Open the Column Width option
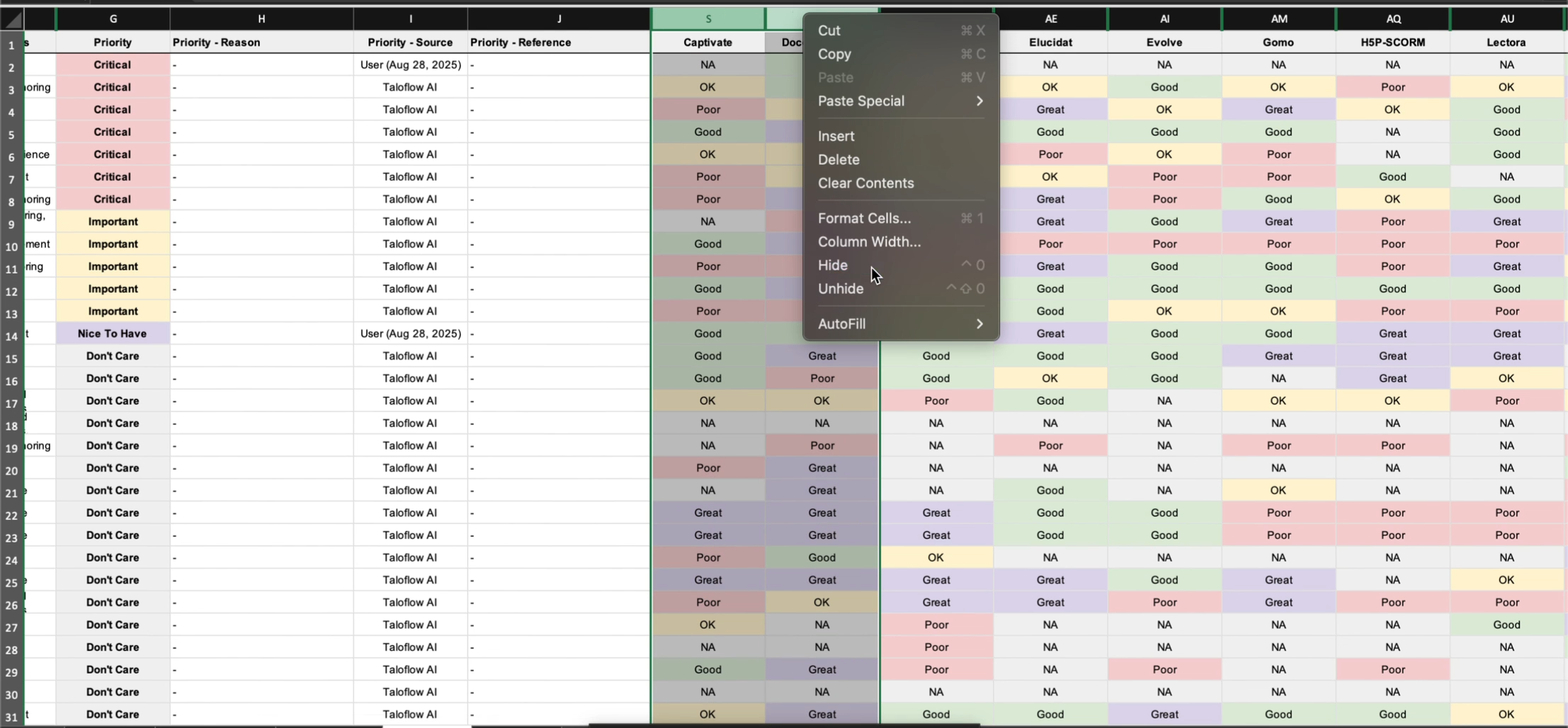Image resolution: width=1568 pixels, height=728 pixels. pos(869,241)
